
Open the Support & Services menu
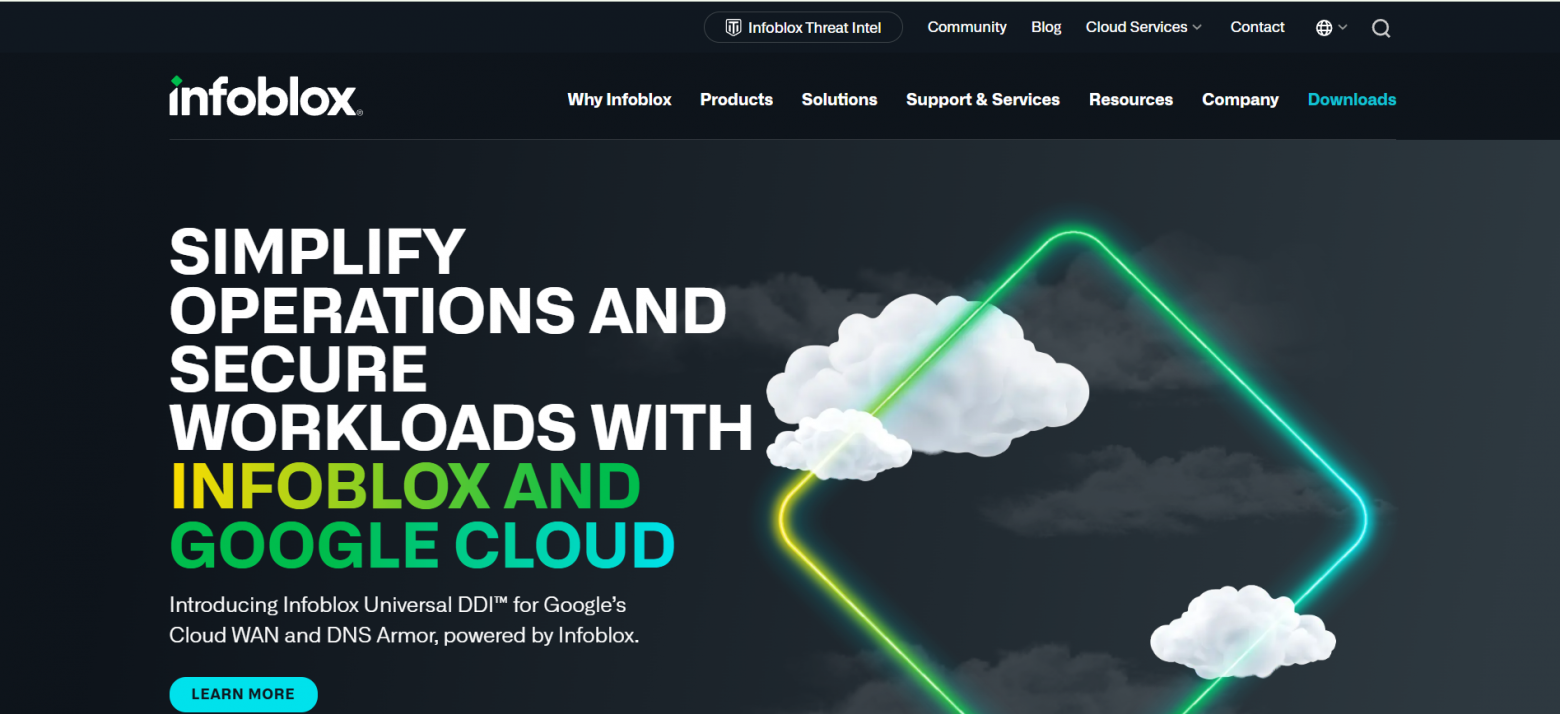pos(983,99)
